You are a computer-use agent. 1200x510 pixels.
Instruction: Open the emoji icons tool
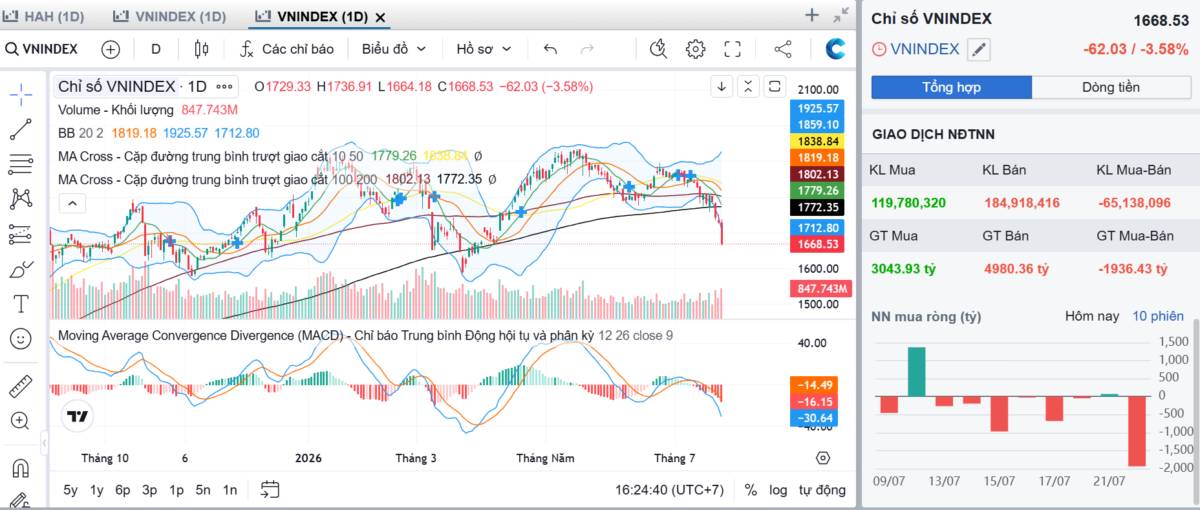(x=21, y=338)
